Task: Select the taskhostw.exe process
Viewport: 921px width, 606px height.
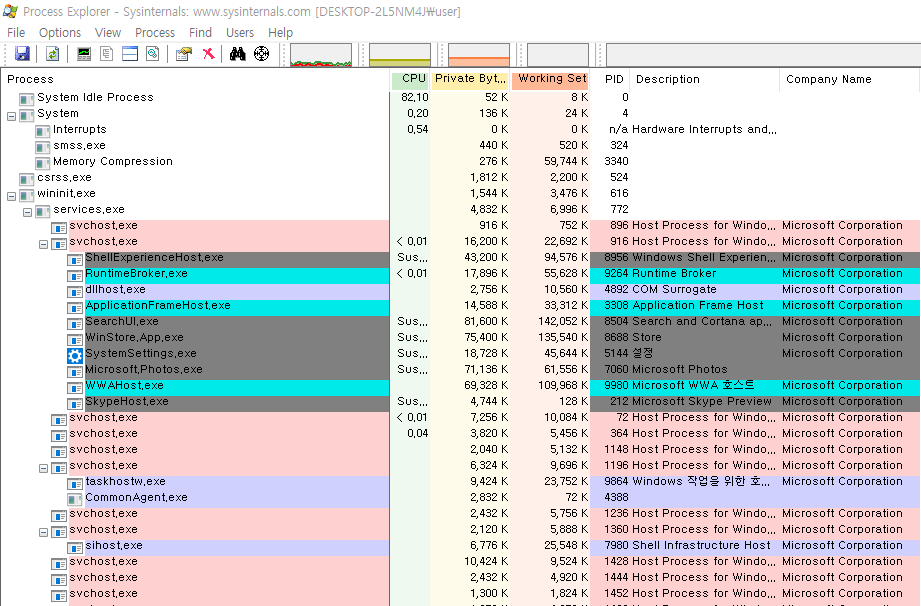Action: click(126, 482)
